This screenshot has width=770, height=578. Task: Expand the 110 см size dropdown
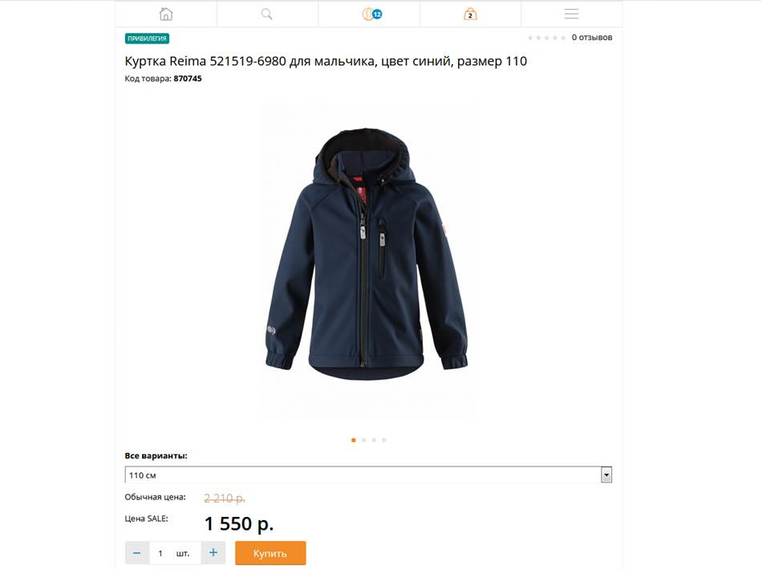(368, 475)
